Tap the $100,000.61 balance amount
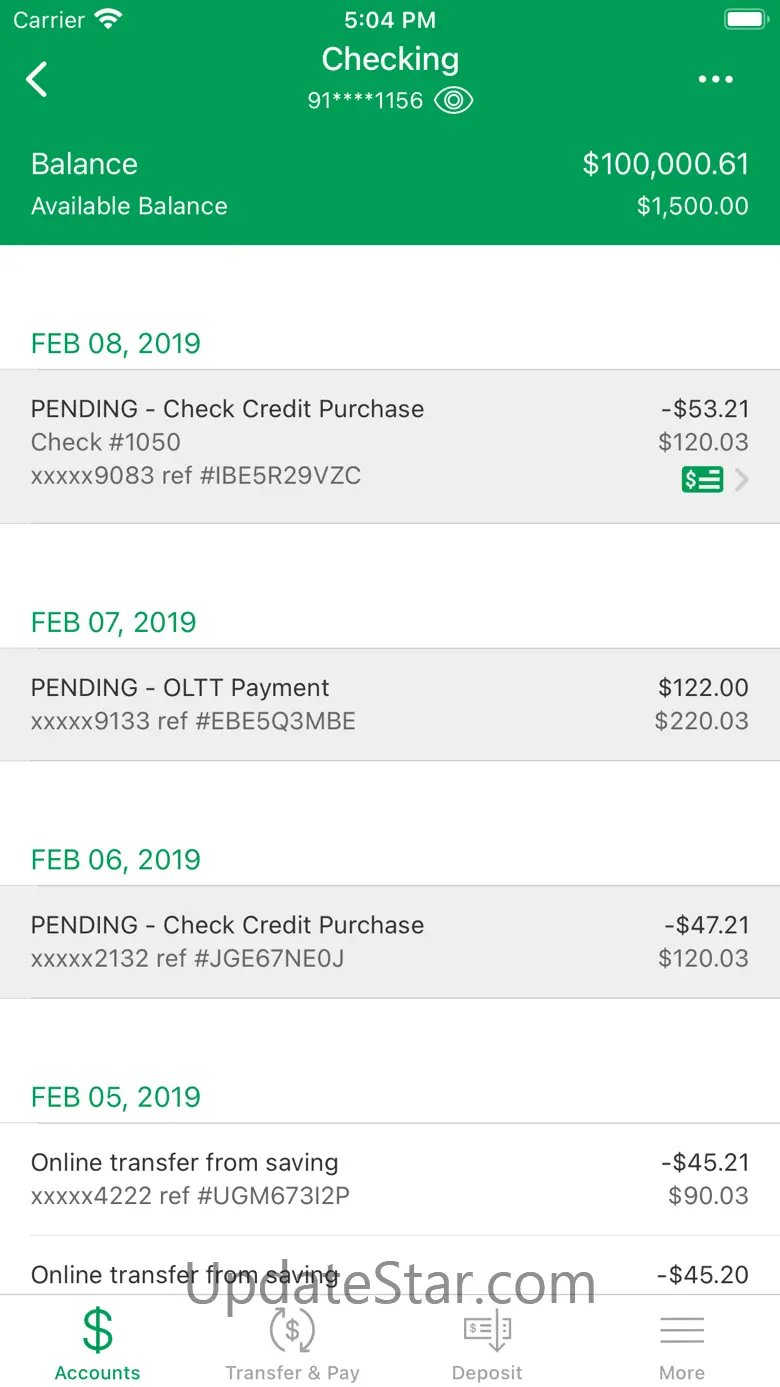The width and height of the screenshot is (780, 1387). coord(665,164)
